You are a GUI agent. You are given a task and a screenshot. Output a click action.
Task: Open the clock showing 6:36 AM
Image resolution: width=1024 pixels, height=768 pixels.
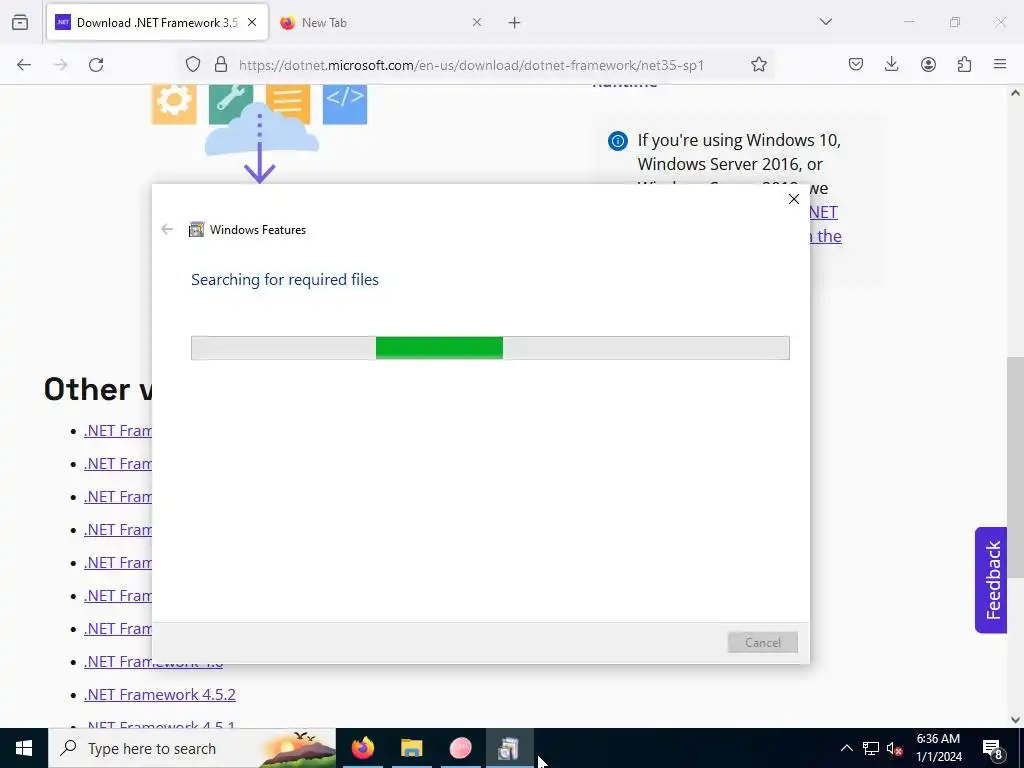point(938,748)
